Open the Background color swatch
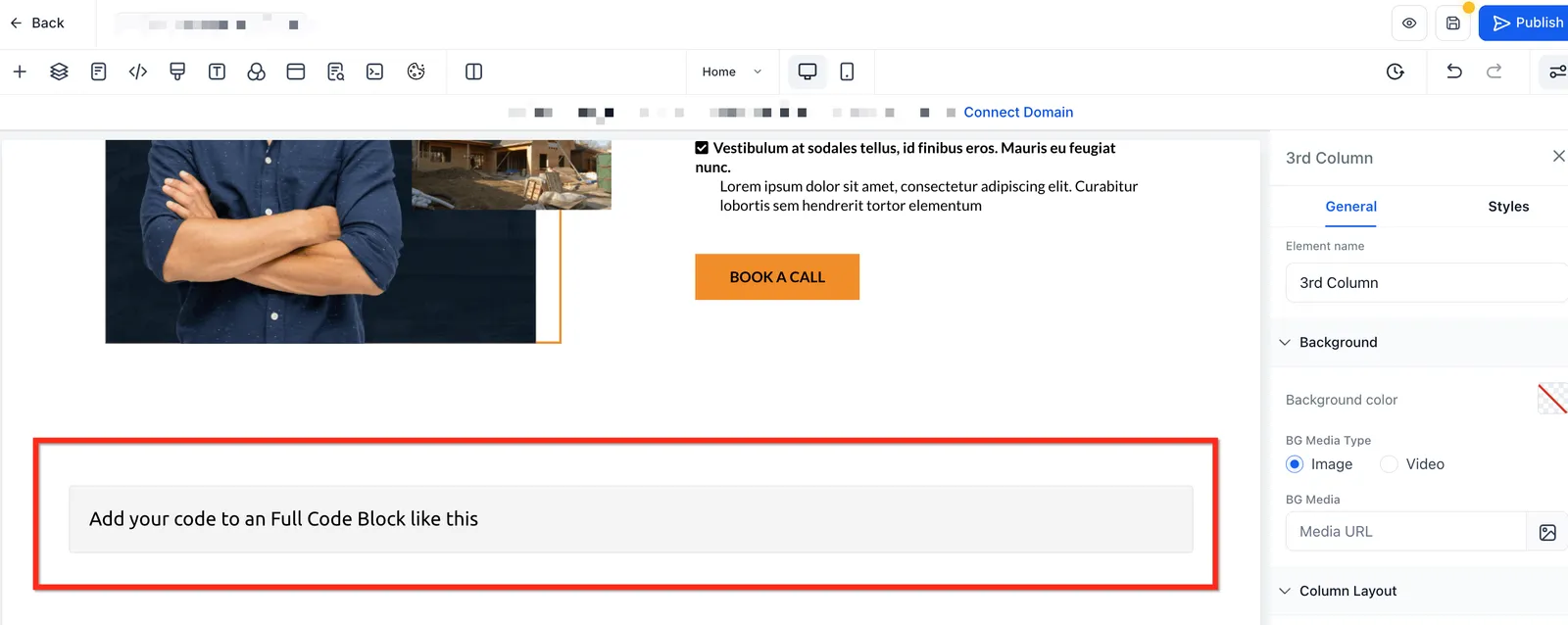The width and height of the screenshot is (1568, 625). point(1552,399)
